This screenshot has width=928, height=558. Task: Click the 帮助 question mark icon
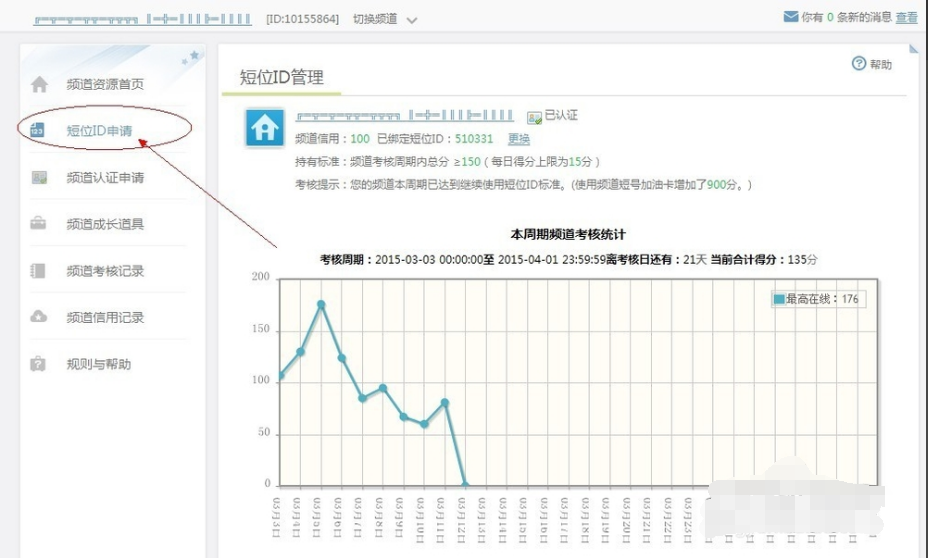tap(859, 63)
